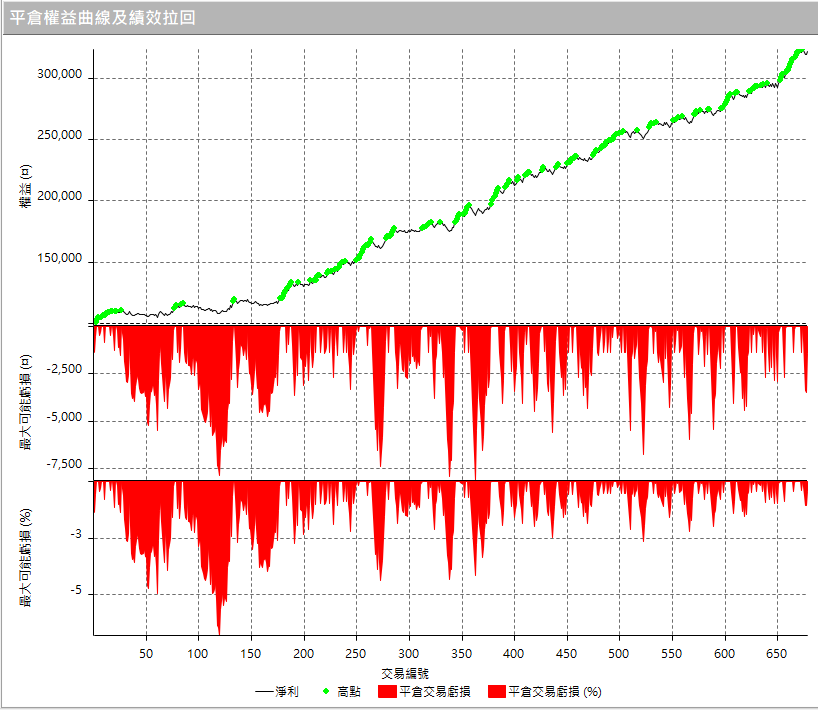Click the 300,000 equity axis label
818x710 pixels.
coord(59,75)
